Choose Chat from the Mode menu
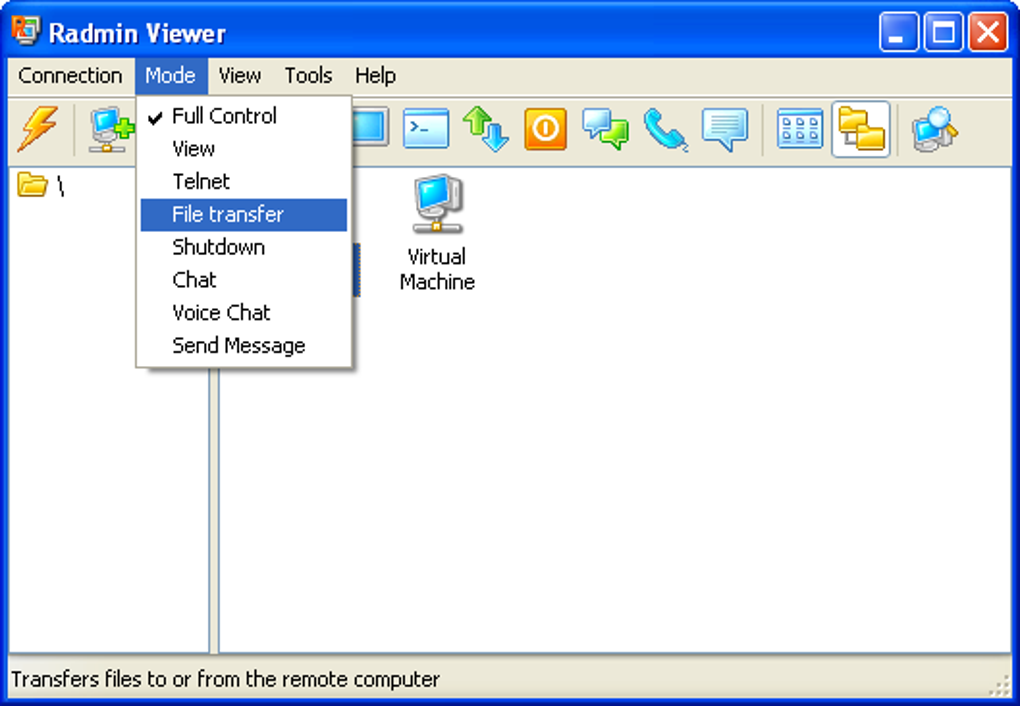1020x706 pixels. coord(244,280)
